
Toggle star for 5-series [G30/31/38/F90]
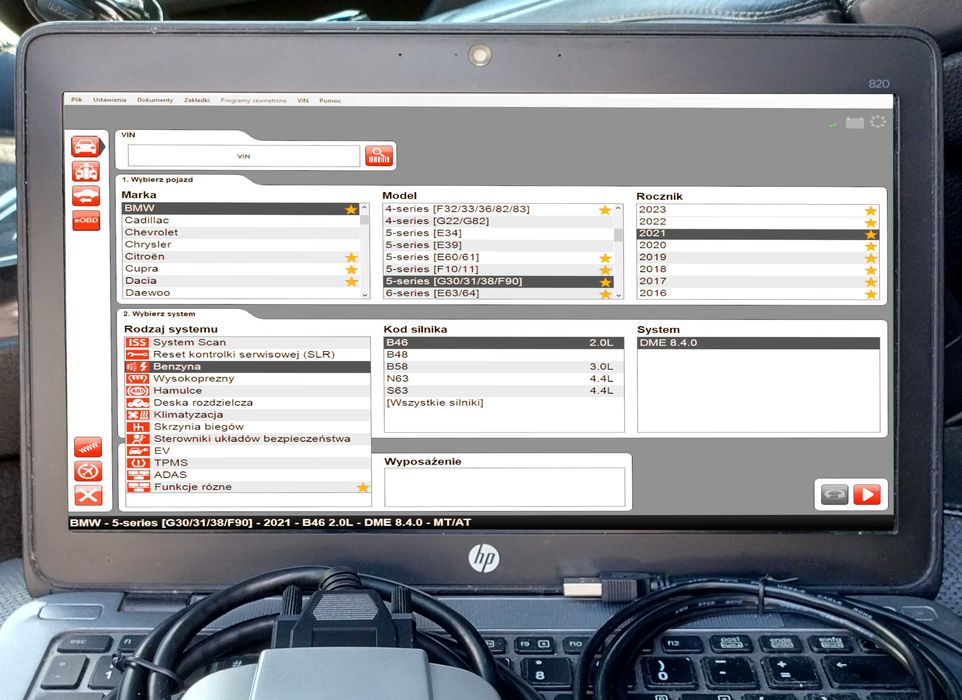pos(606,282)
